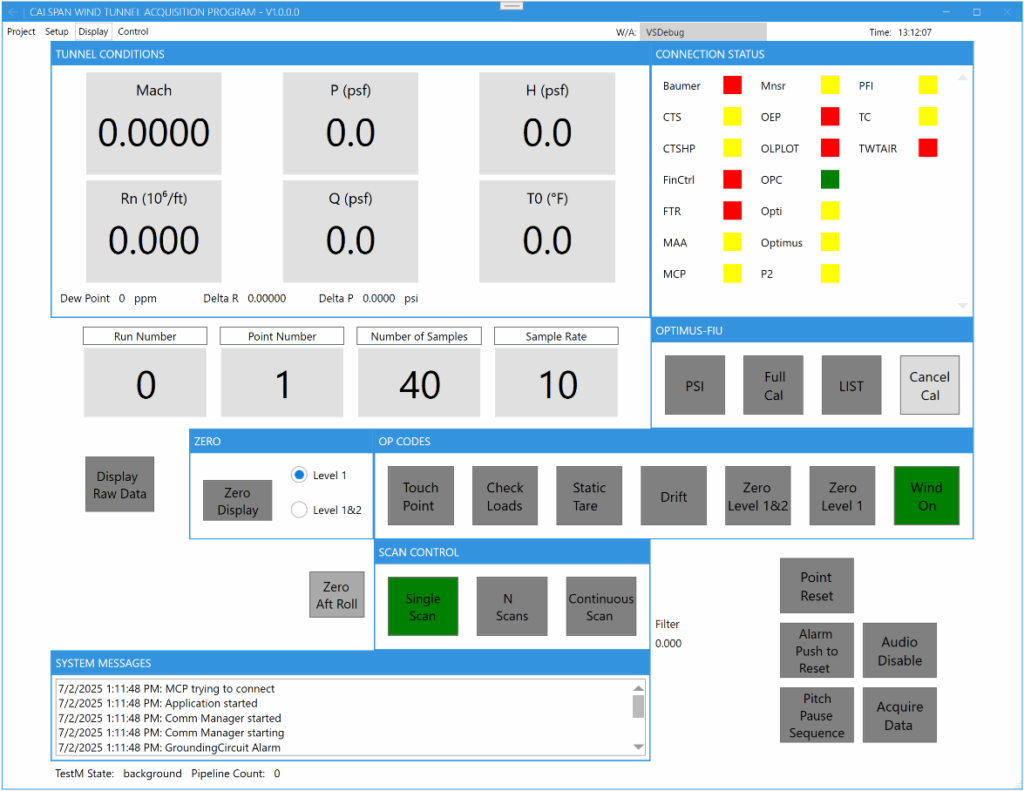1024x791 pixels.
Task: Open the Setup menu
Action: coord(57,32)
